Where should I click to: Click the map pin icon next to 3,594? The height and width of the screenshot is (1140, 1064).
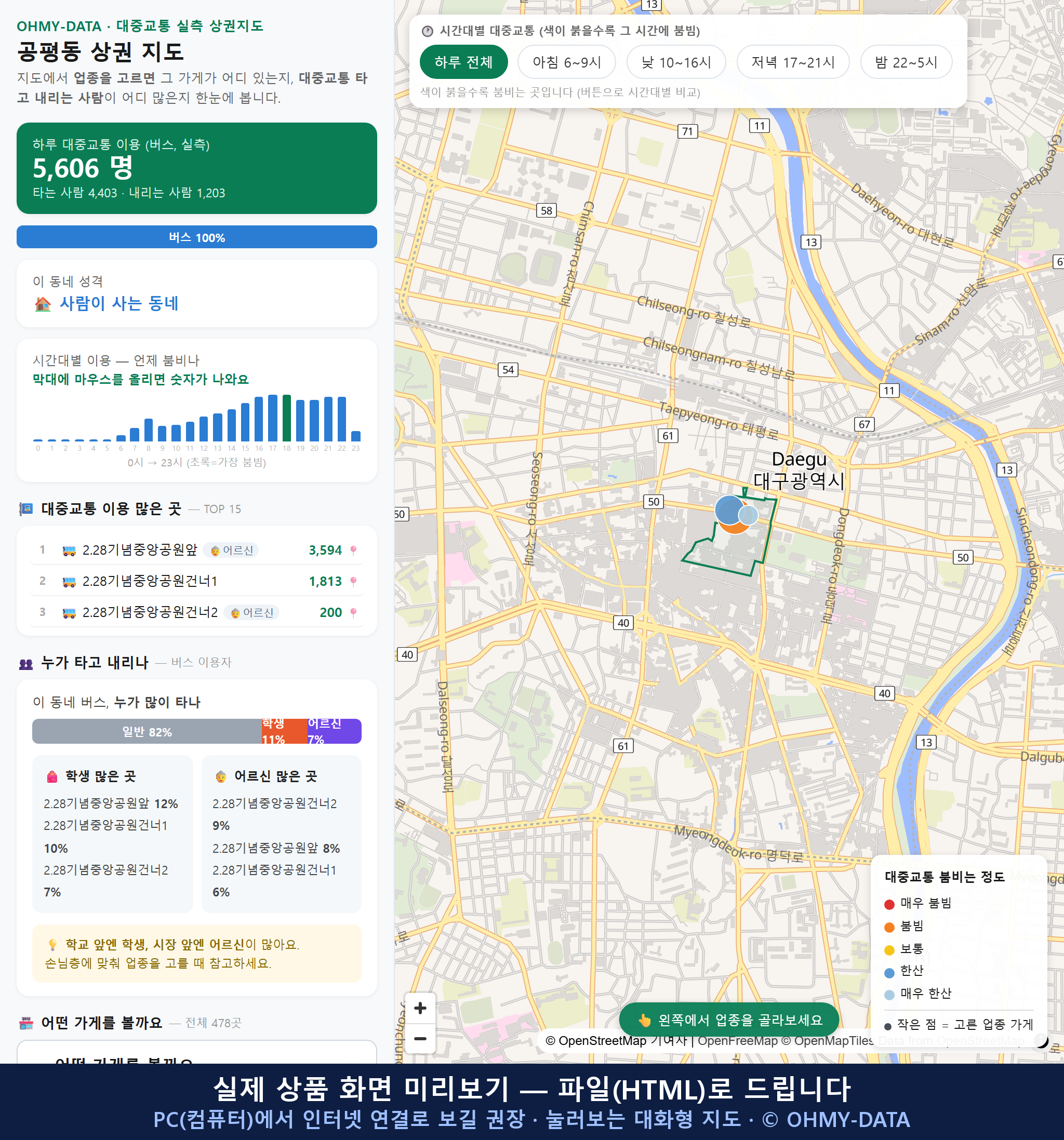coord(353,551)
